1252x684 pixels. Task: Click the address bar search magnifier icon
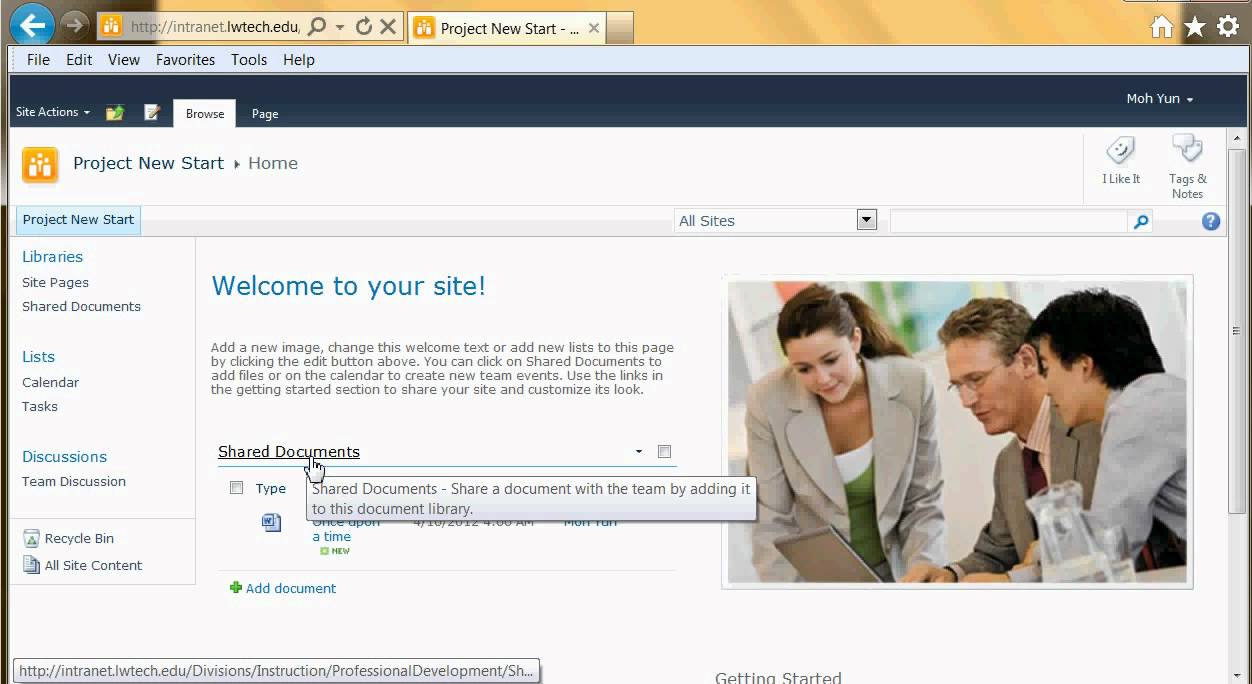[317, 27]
